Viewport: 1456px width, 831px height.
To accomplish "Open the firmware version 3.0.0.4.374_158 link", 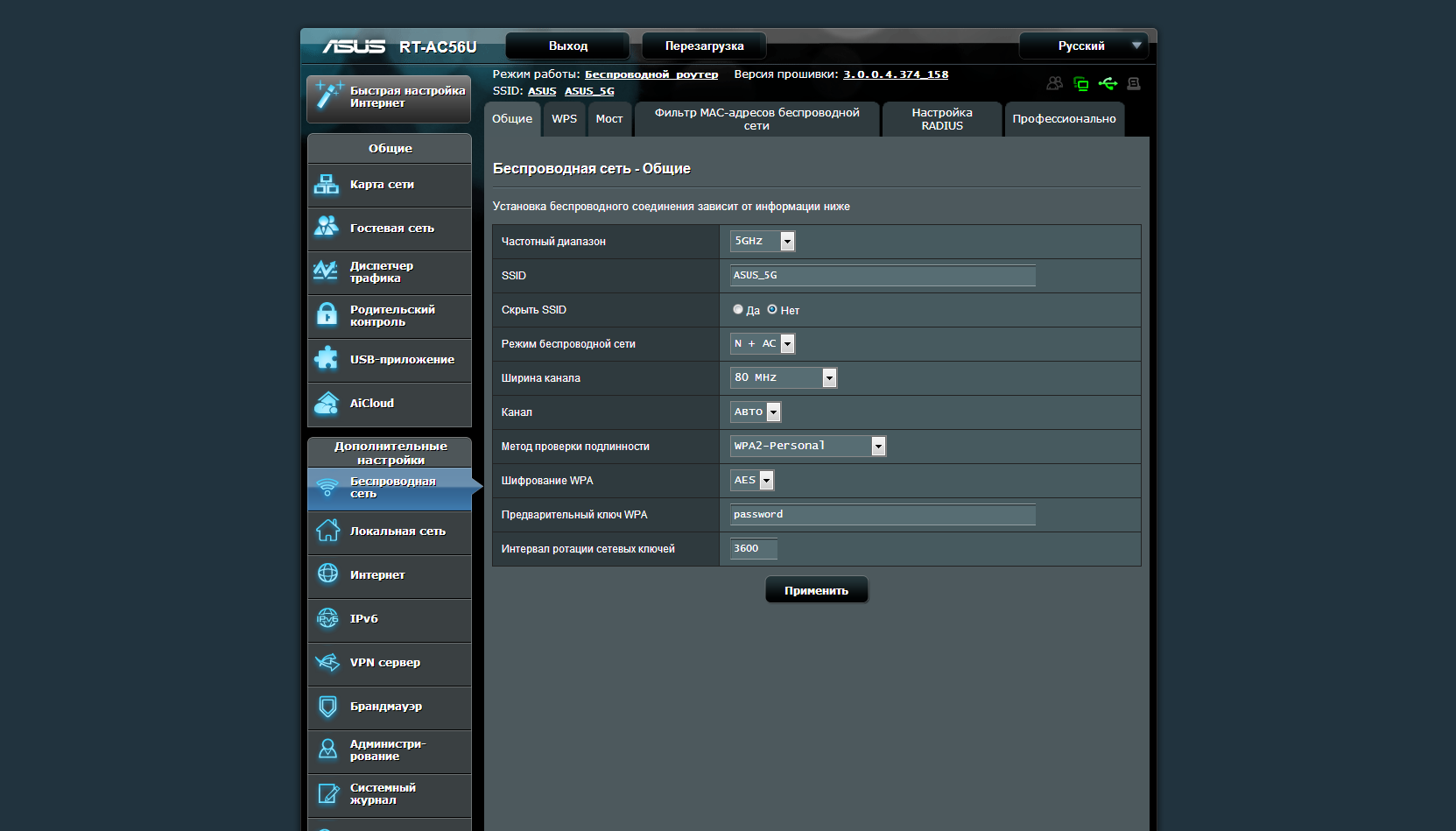I will [x=896, y=74].
